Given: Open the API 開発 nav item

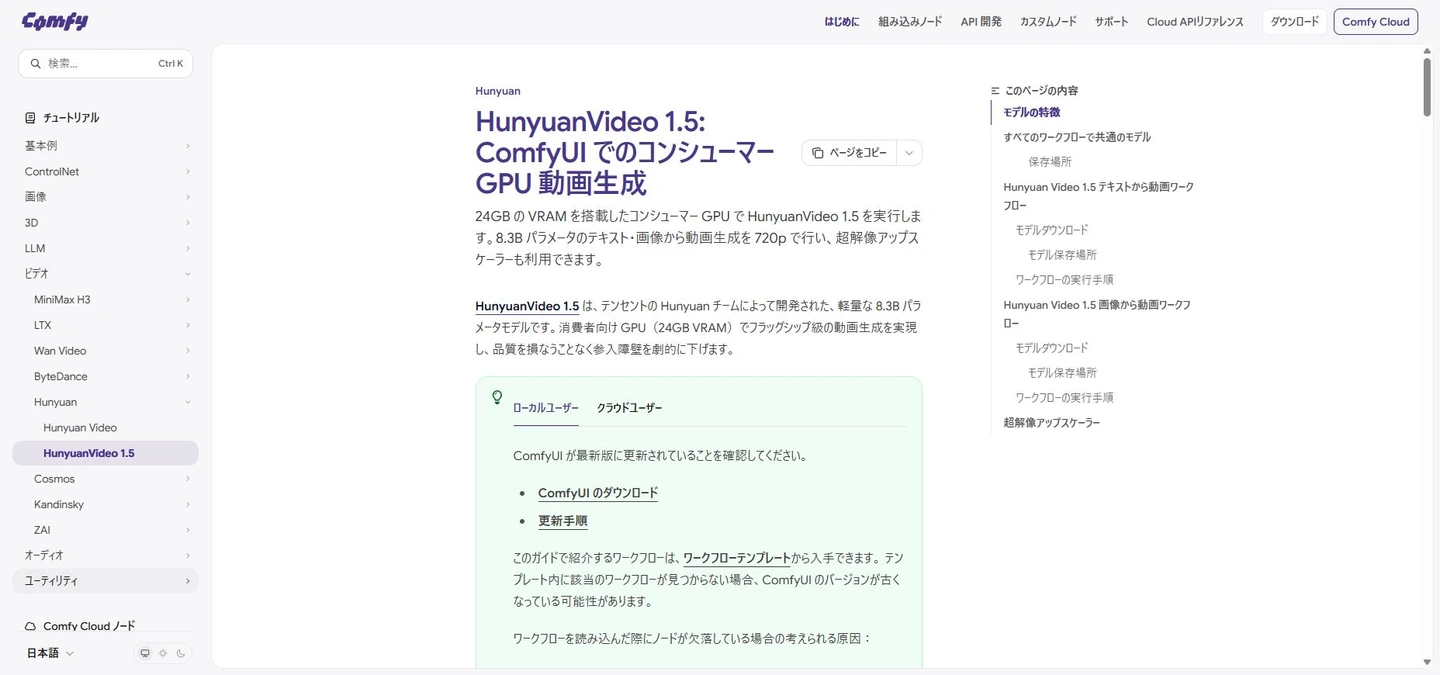Looking at the screenshot, I should coord(981,22).
